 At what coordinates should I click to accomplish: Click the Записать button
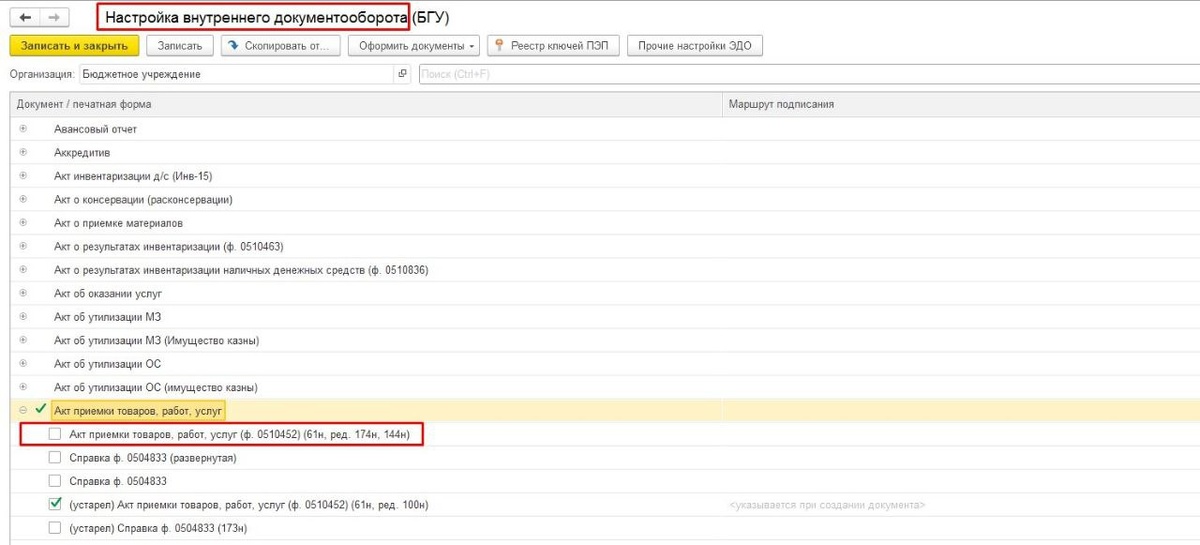click(x=180, y=46)
